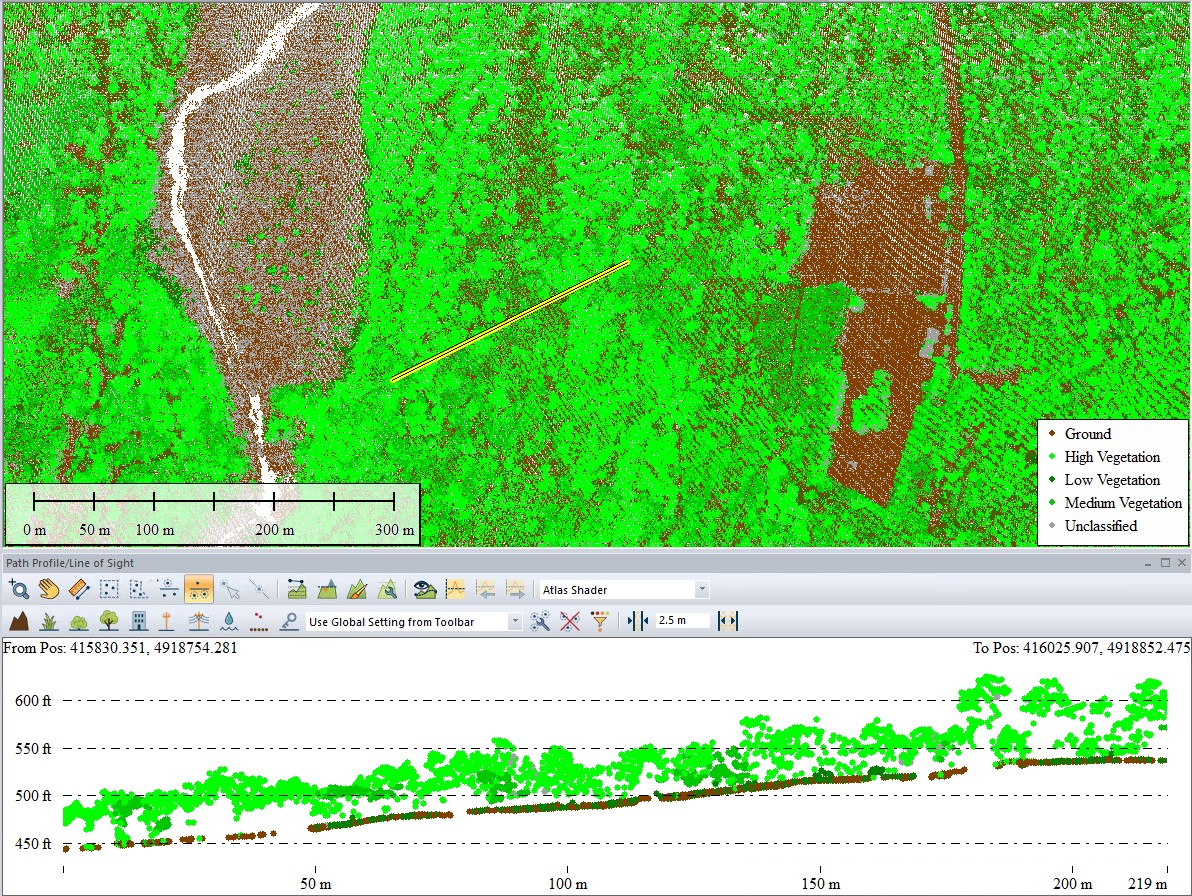This screenshot has height=896, width=1192.
Task: Select lidar points by rectangle tool
Action: (x=109, y=589)
